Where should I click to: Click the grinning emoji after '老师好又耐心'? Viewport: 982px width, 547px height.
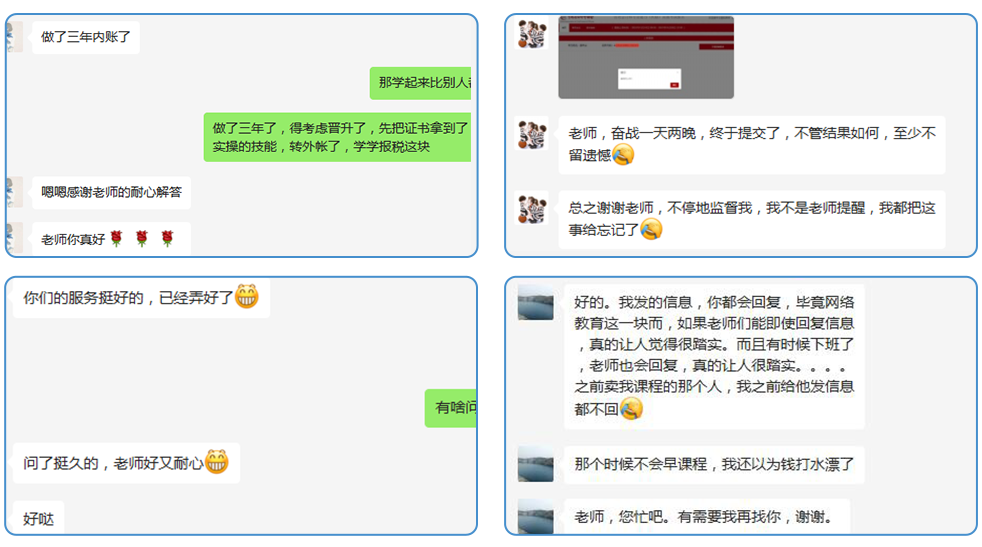pos(217,462)
